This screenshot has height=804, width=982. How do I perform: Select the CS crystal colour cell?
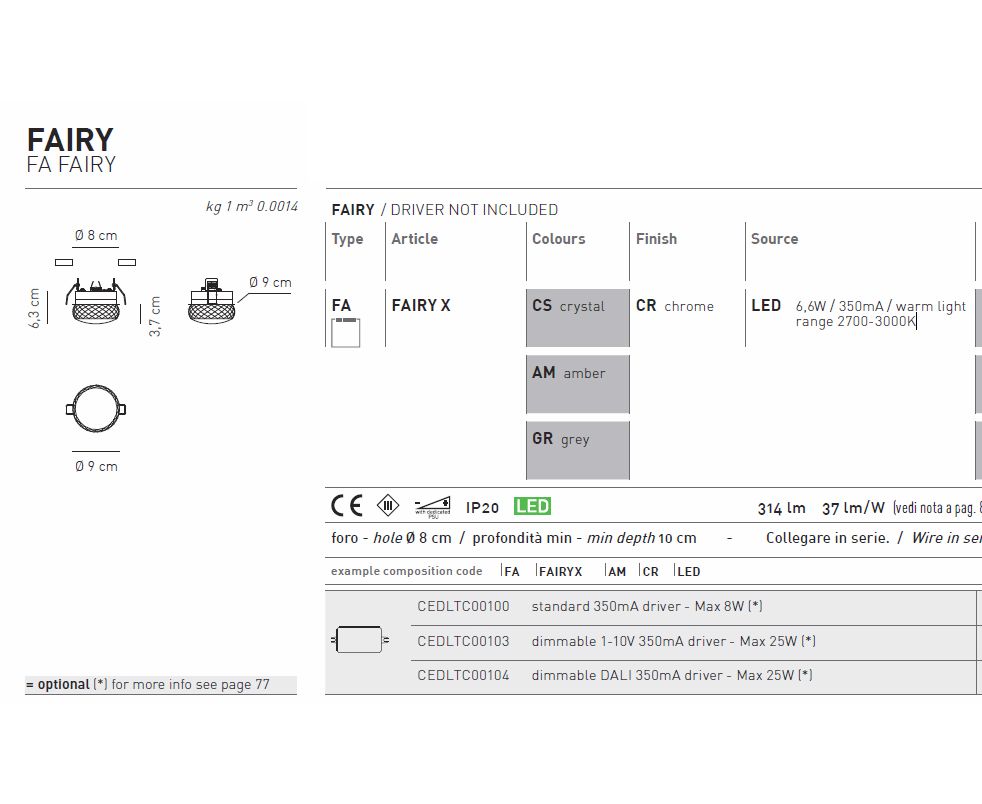(577, 318)
